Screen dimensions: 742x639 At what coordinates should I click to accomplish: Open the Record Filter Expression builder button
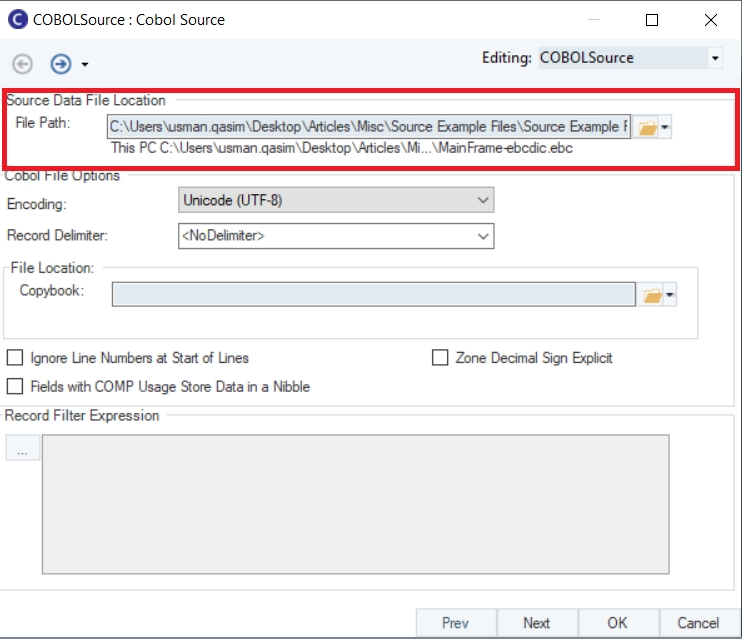22,450
